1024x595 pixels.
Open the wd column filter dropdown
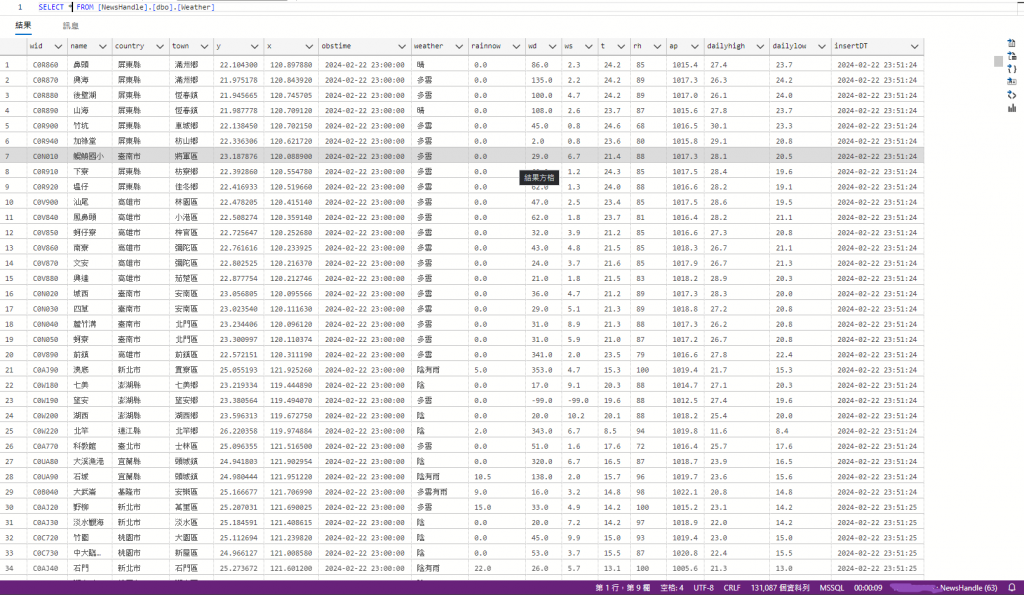click(x=552, y=46)
